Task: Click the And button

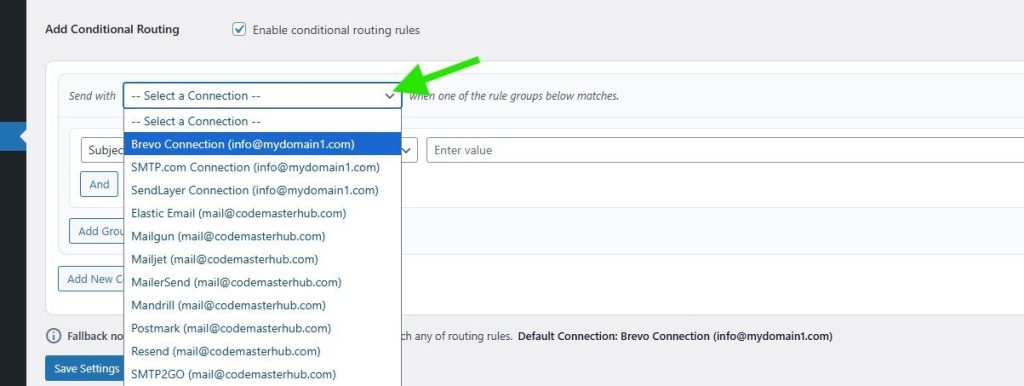Action: pos(99,184)
